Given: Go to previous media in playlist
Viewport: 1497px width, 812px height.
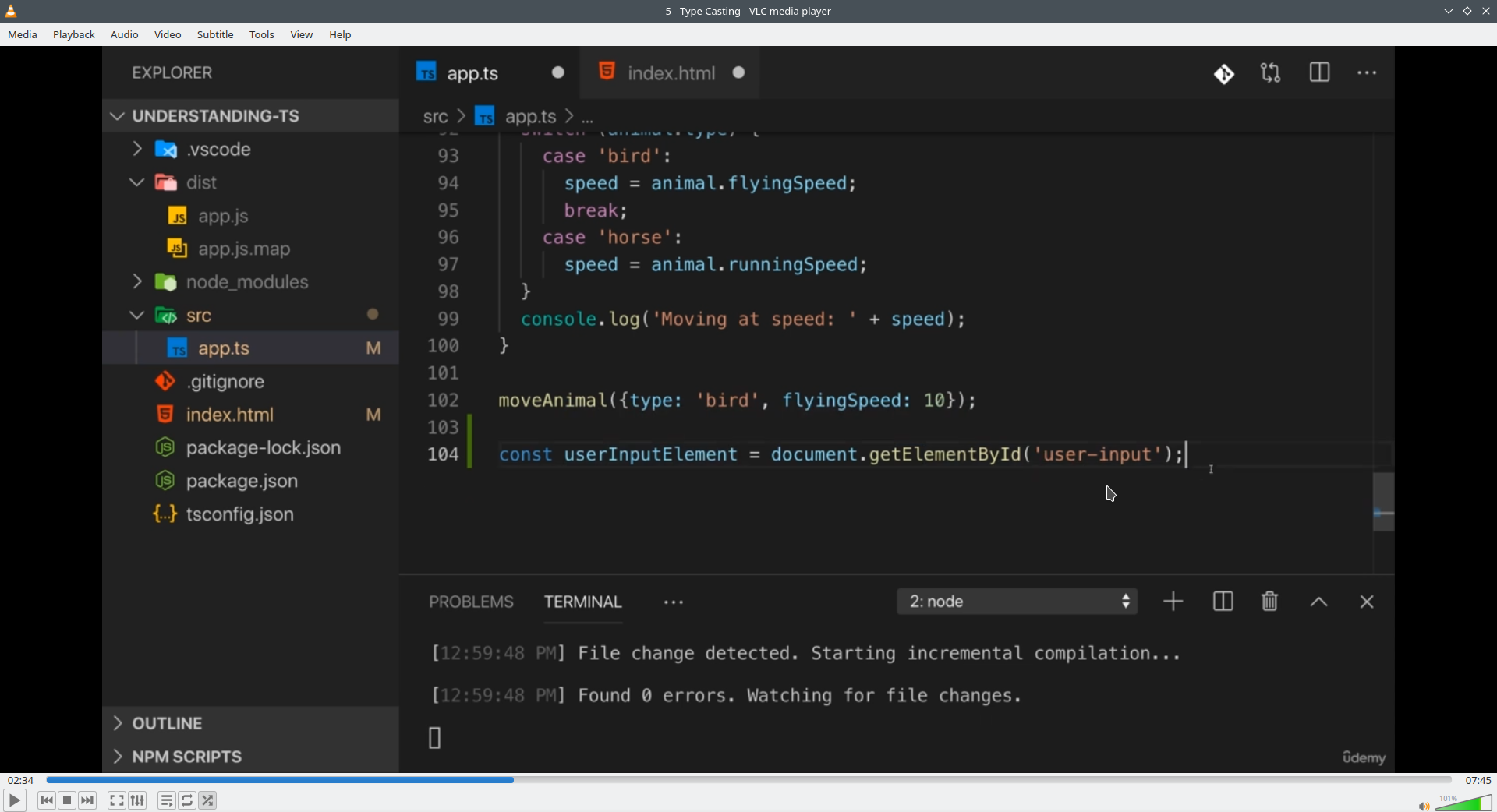Looking at the screenshot, I should [47, 800].
